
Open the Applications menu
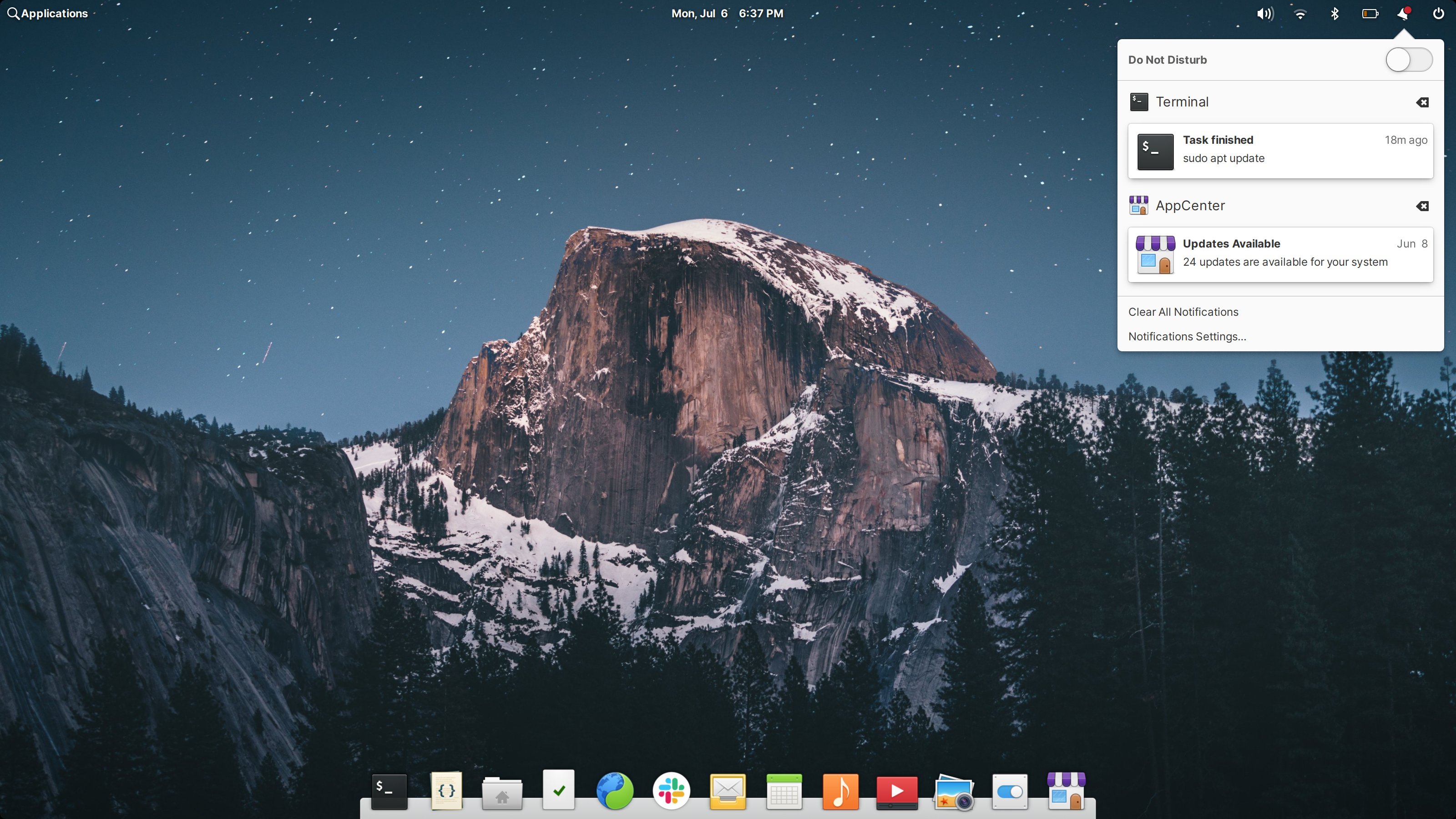[47, 14]
